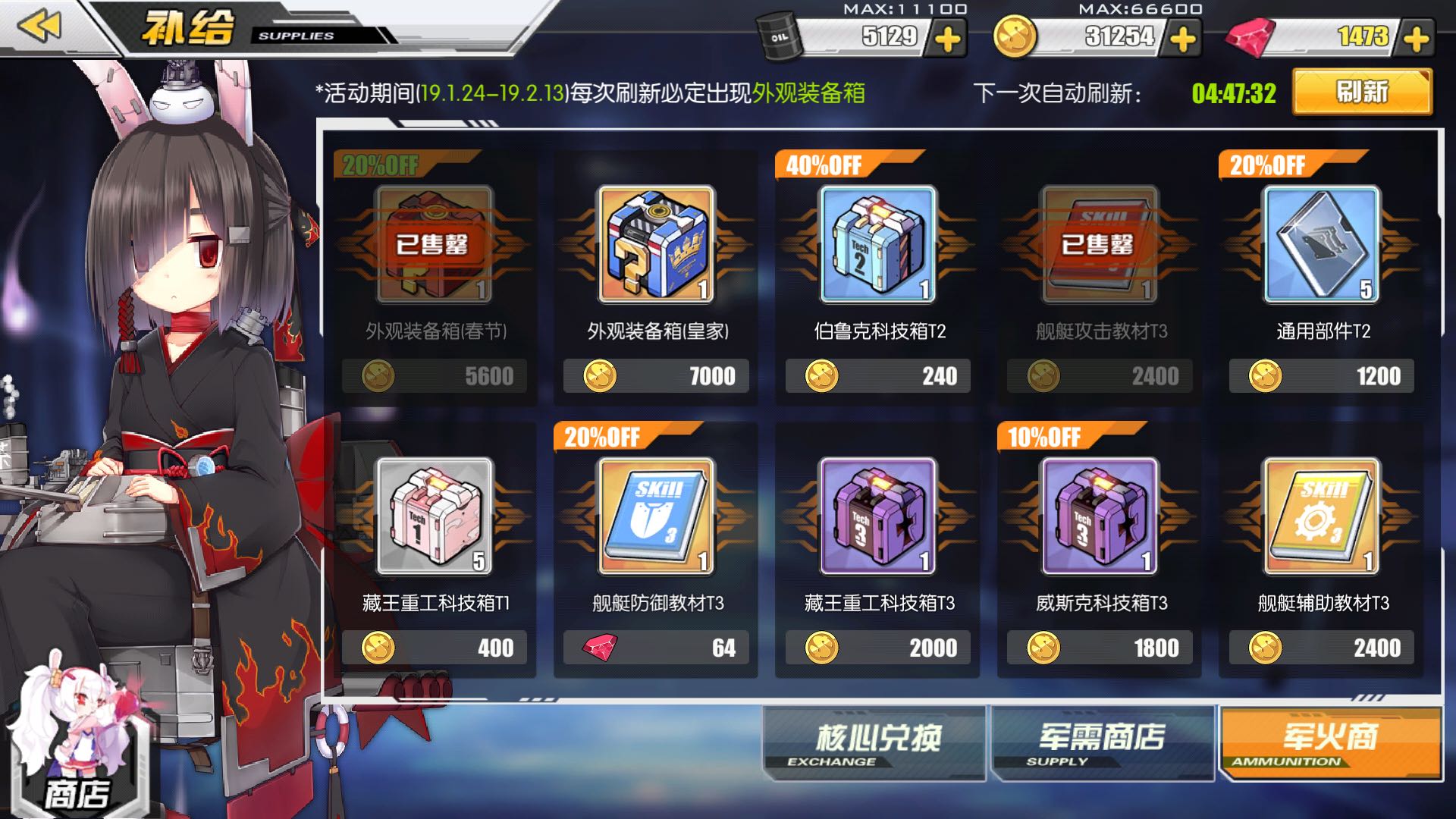This screenshot has width=1456, height=819.
Task: Switch to the 核心兑换 Exchange tab
Action: point(874,743)
